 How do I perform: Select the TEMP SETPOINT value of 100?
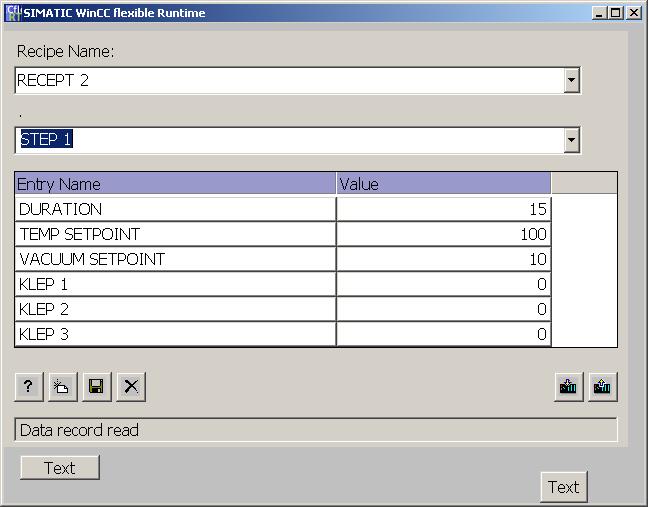(443, 234)
